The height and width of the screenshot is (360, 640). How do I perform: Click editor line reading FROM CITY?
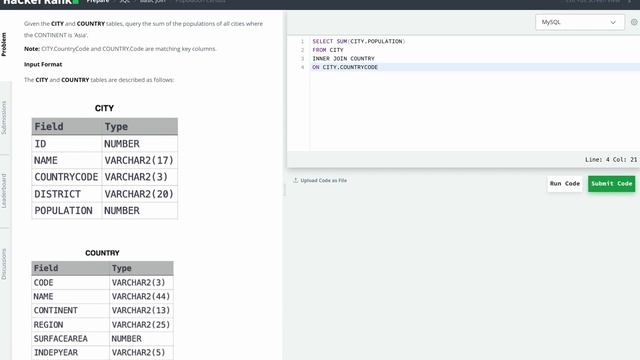(328, 50)
